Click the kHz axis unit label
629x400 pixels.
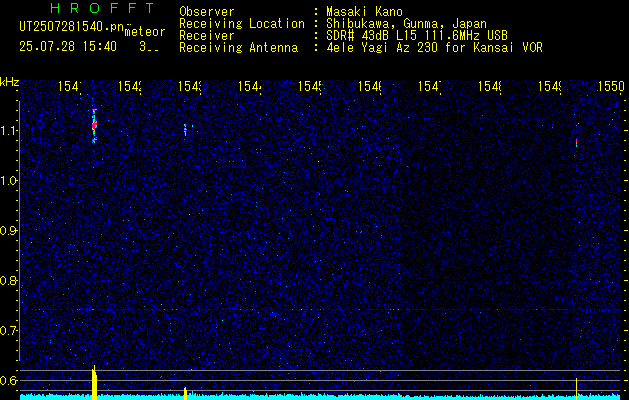point(10,82)
